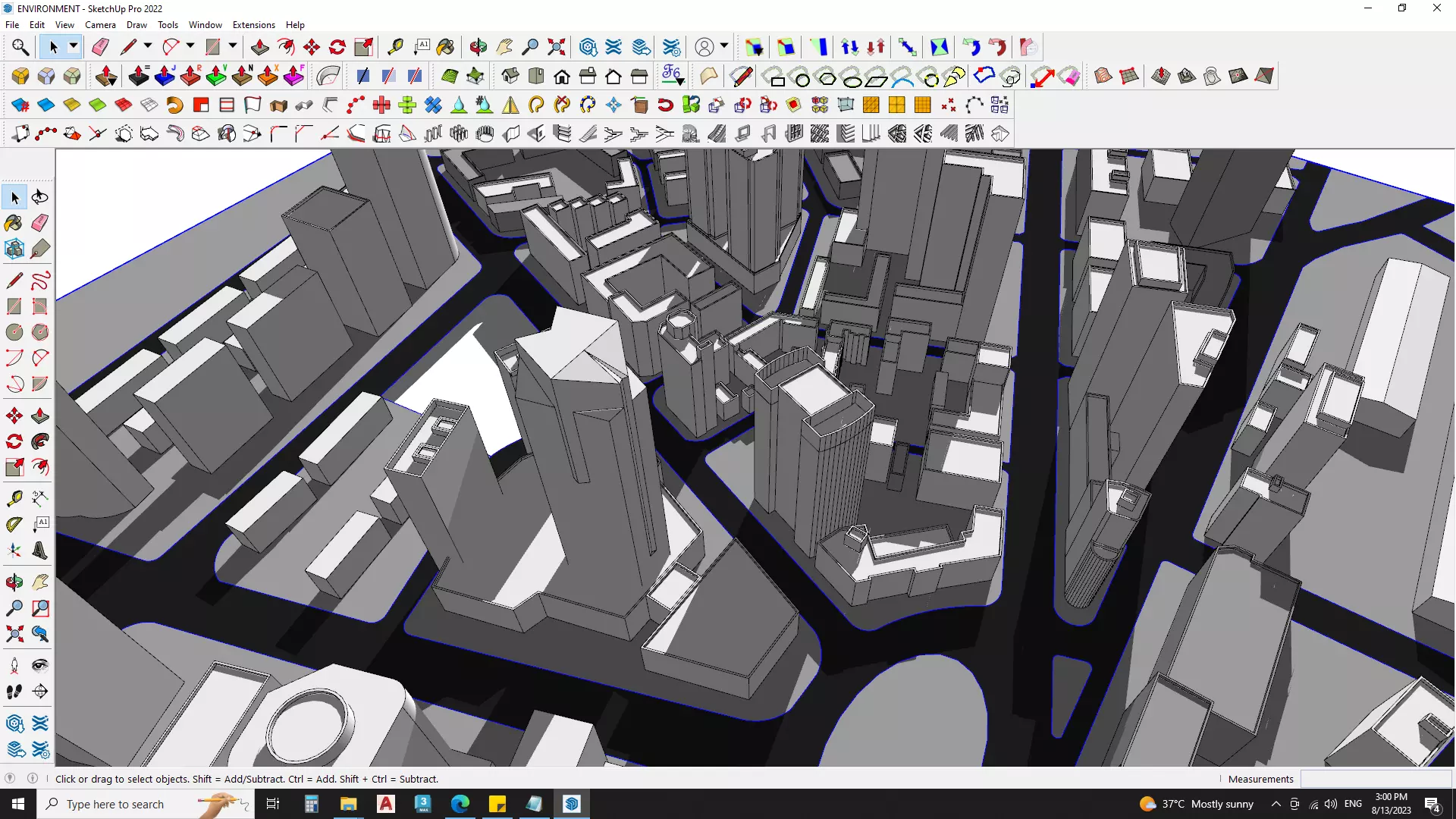Screen dimensions: 1456x819
Task: Click the Measurements input box
Action: click(x=1375, y=779)
